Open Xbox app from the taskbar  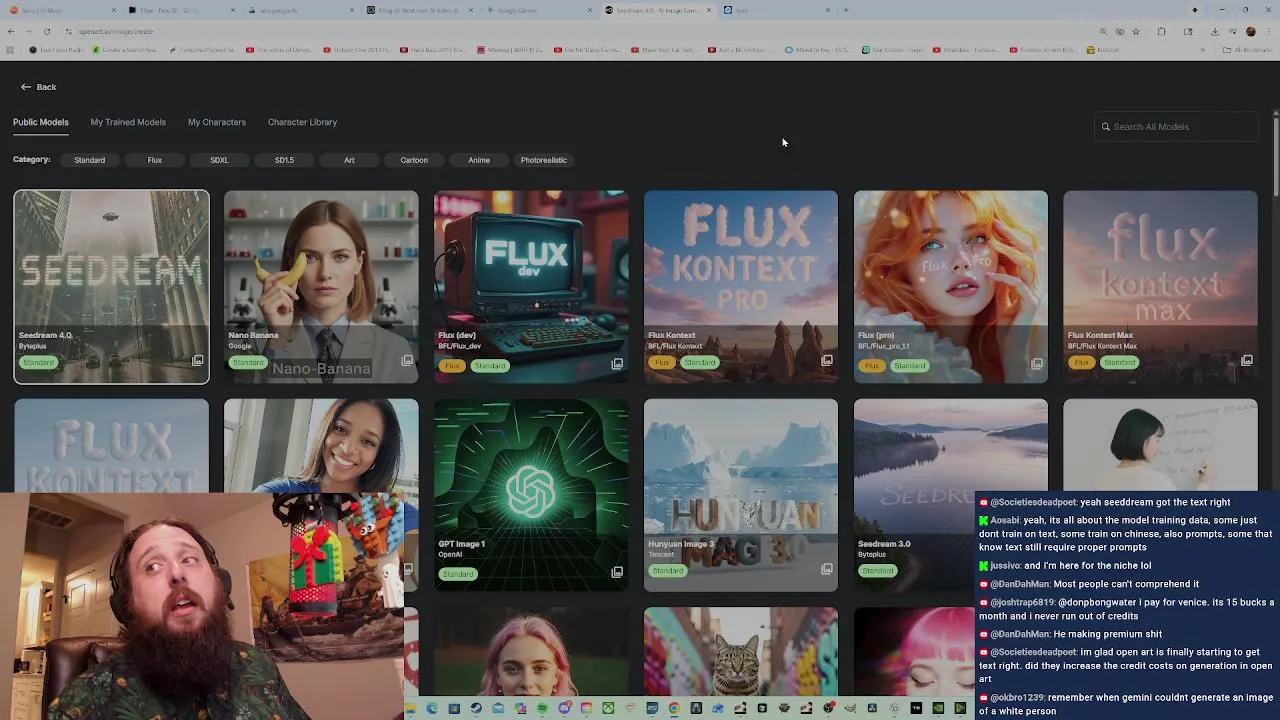point(608,708)
